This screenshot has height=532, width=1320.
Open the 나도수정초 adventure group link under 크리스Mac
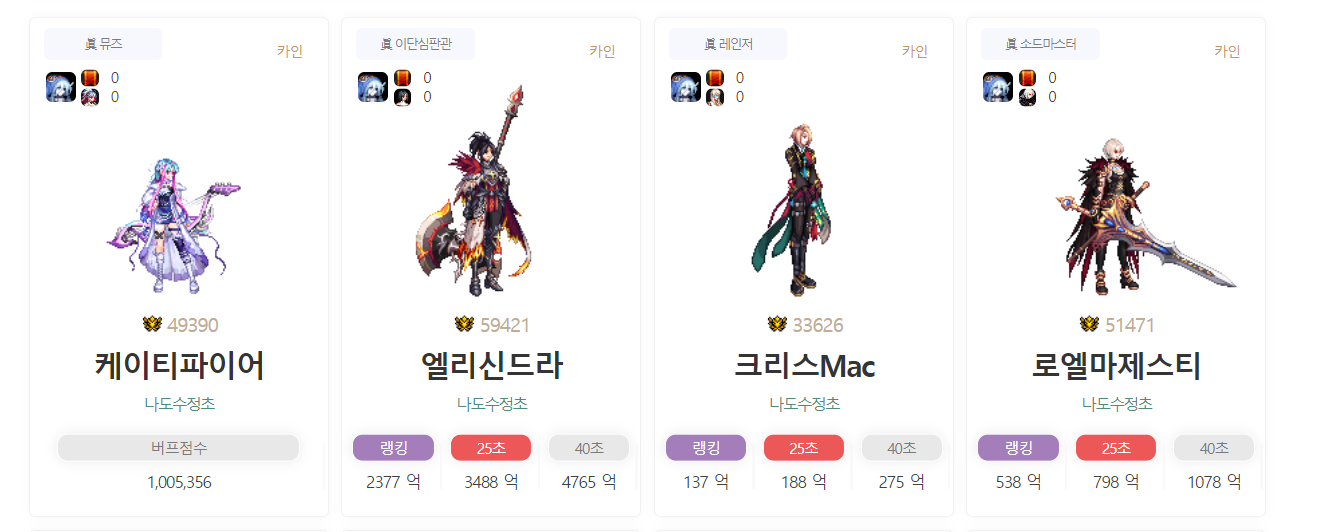(804, 404)
